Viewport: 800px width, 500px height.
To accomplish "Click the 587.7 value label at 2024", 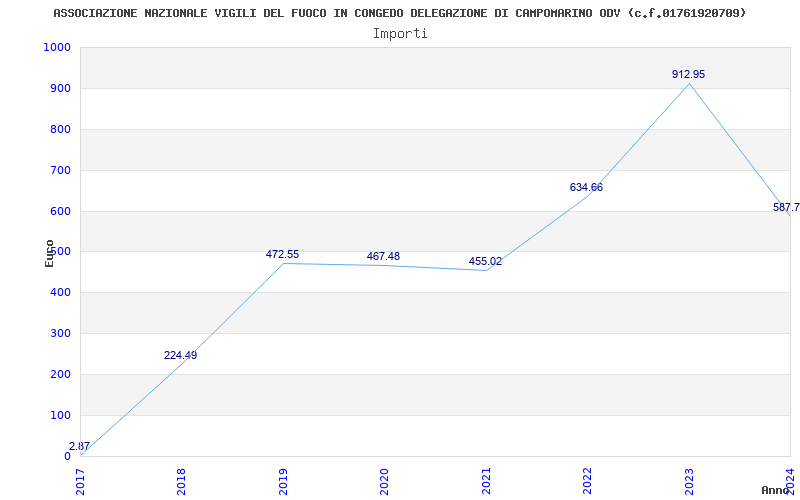I will point(786,208).
